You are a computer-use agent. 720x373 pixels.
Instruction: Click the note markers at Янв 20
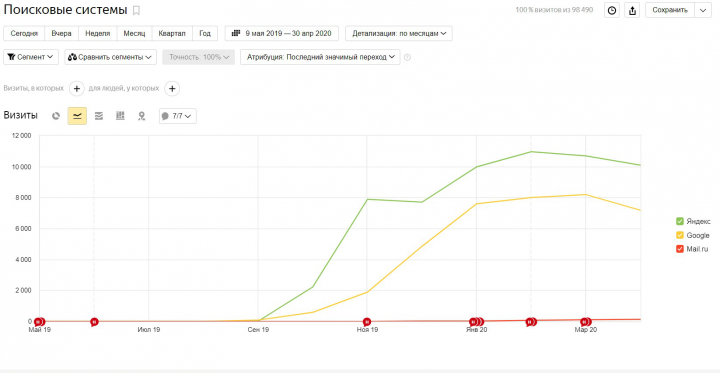477,322
